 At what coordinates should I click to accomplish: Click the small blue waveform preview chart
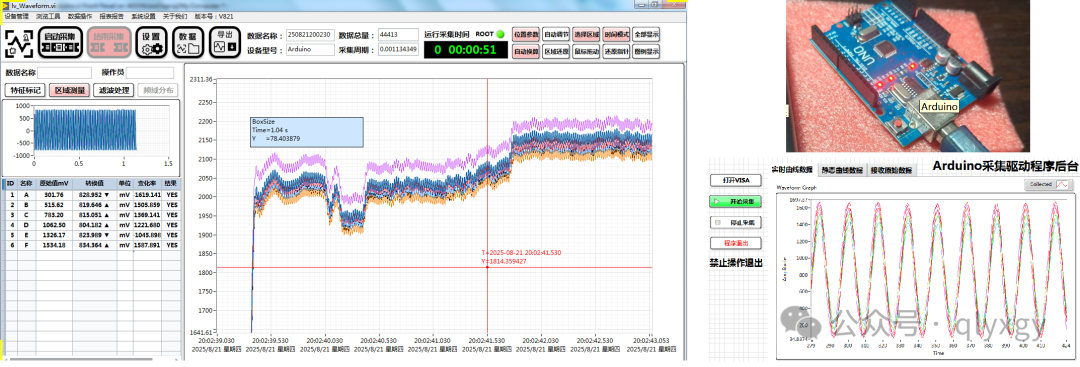91,138
